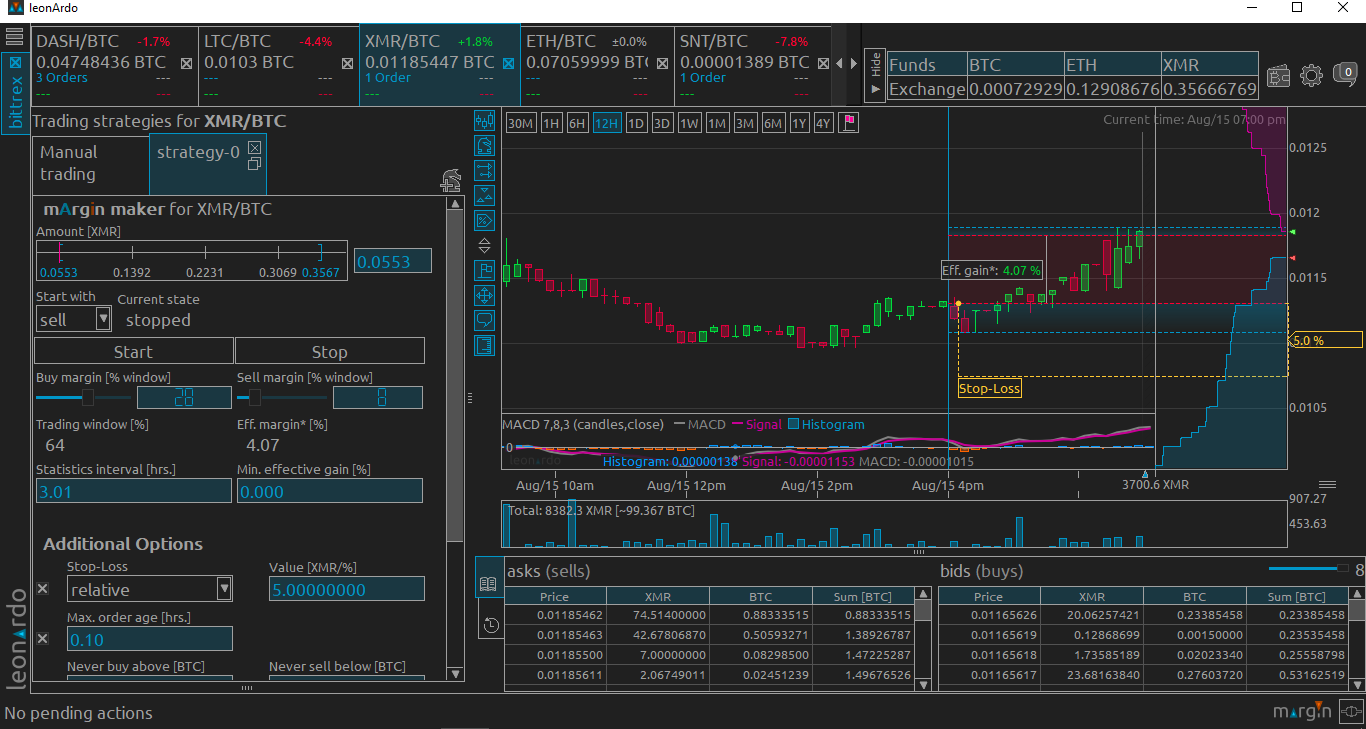Select the ruler measurement tool

485,345
